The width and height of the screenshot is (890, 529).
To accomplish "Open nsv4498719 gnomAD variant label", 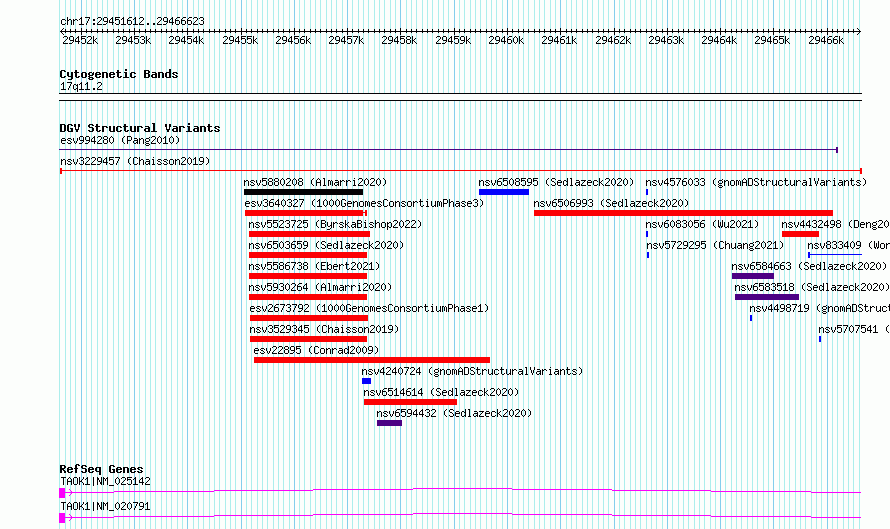I will pos(819,308).
